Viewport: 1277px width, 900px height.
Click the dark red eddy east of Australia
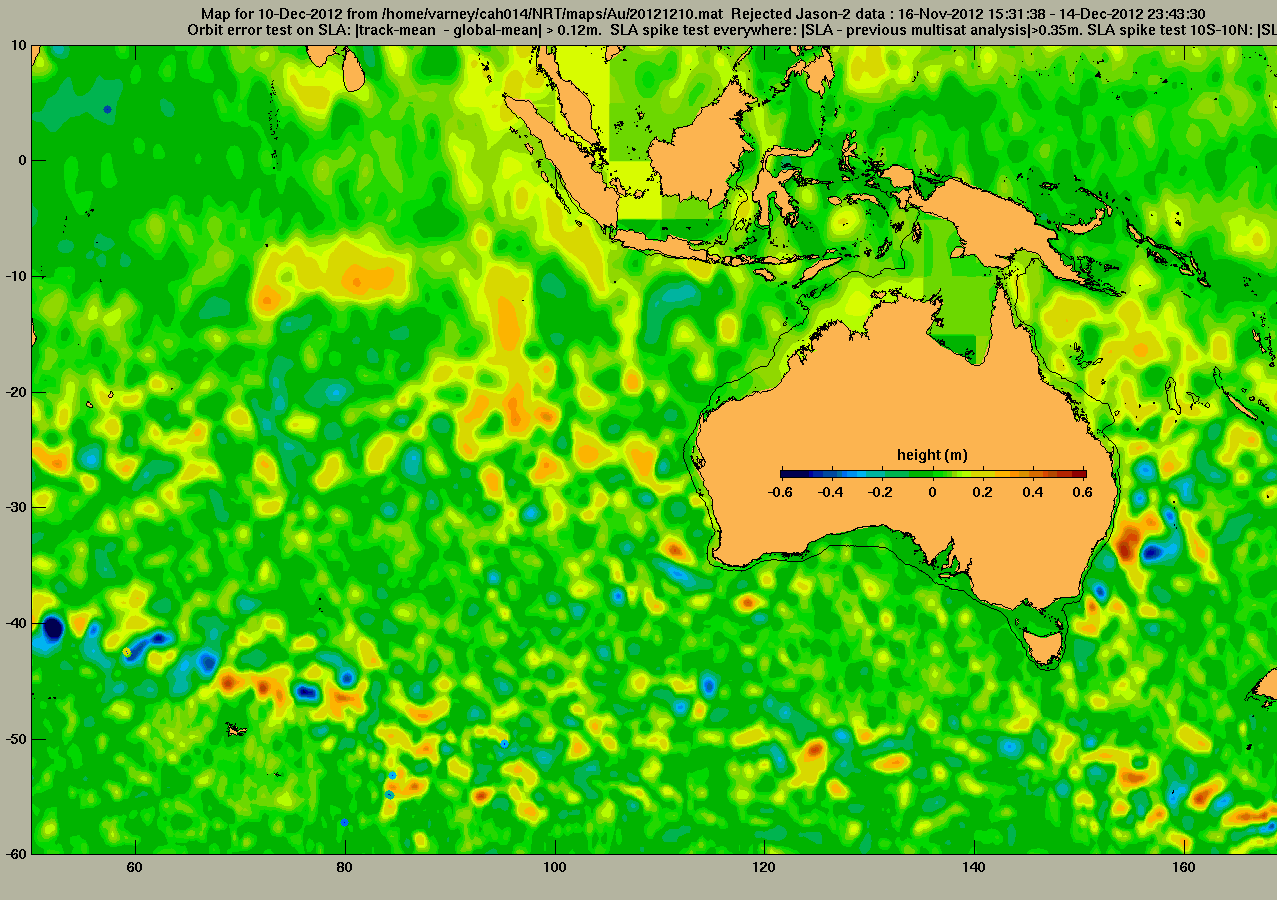click(x=1128, y=545)
